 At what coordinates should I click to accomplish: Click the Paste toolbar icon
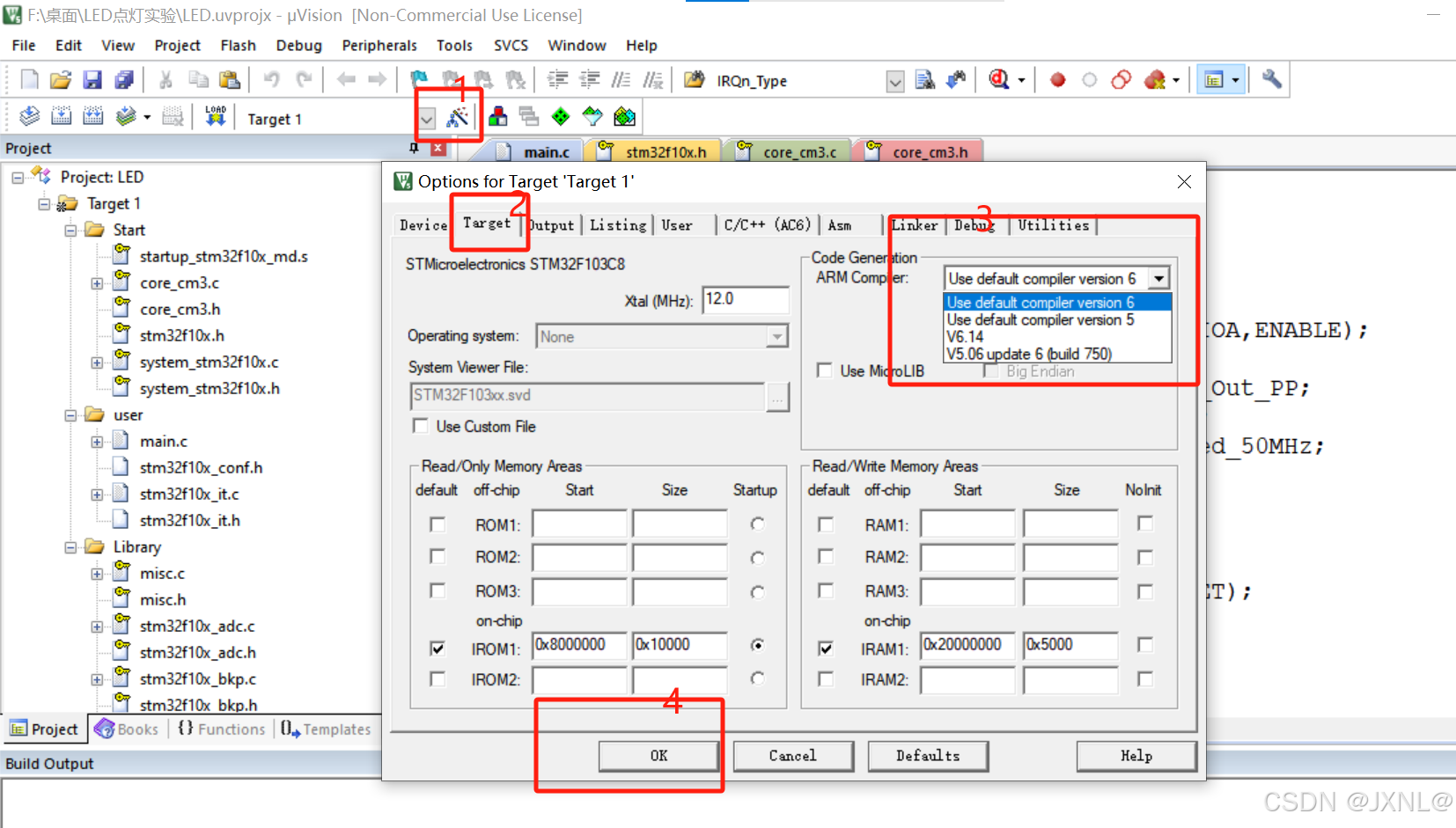coord(230,80)
